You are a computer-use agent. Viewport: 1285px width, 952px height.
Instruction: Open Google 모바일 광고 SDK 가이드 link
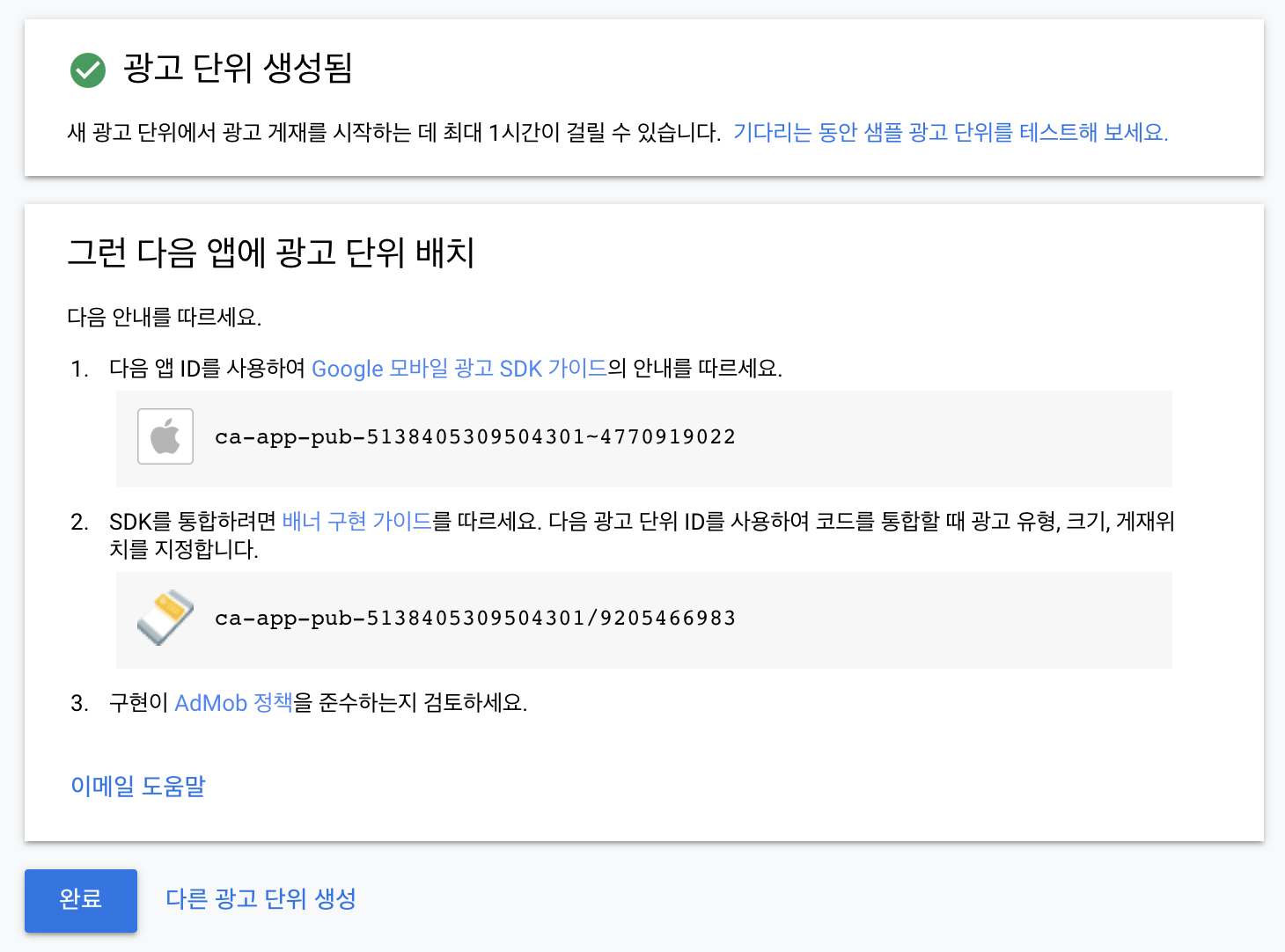point(459,368)
